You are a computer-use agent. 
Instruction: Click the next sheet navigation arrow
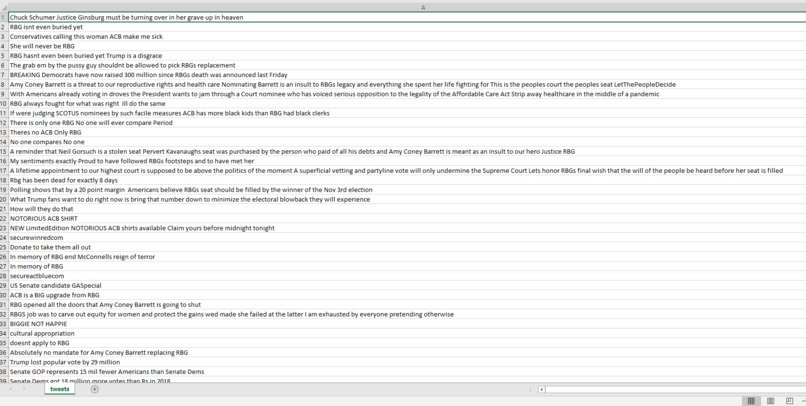coord(24,389)
